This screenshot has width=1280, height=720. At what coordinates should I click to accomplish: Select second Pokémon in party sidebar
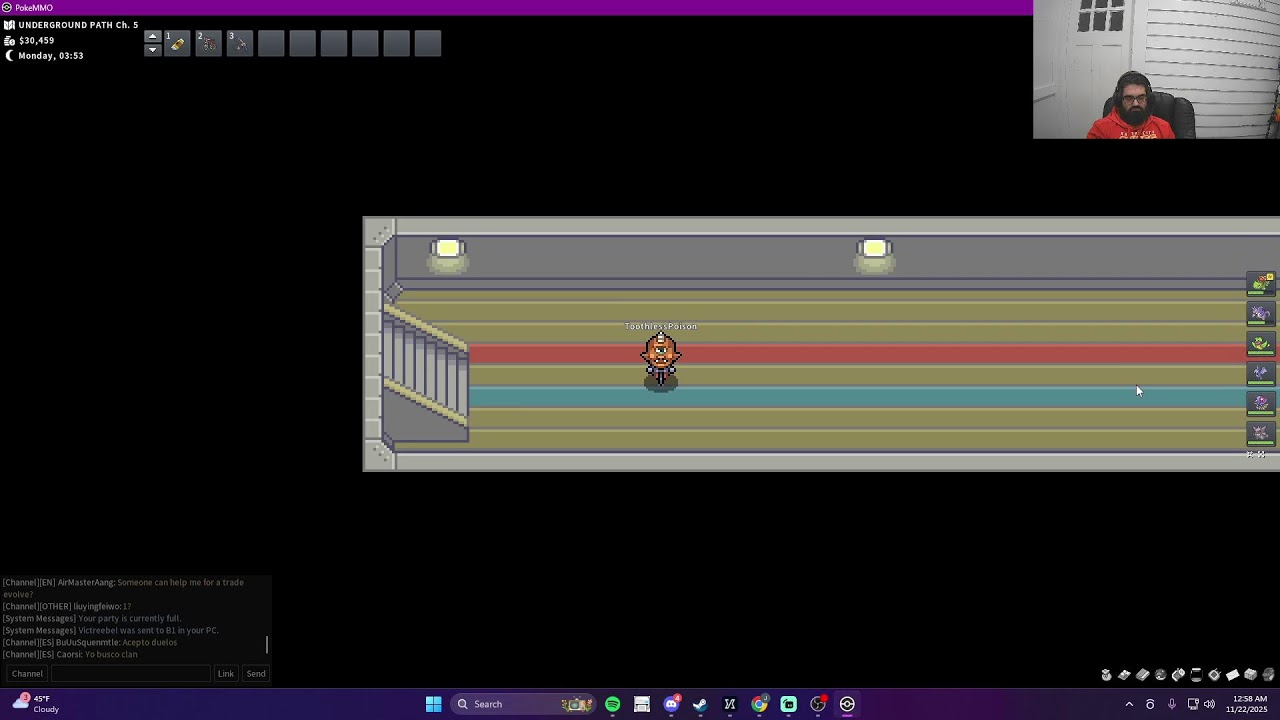click(x=1260, y=314)
